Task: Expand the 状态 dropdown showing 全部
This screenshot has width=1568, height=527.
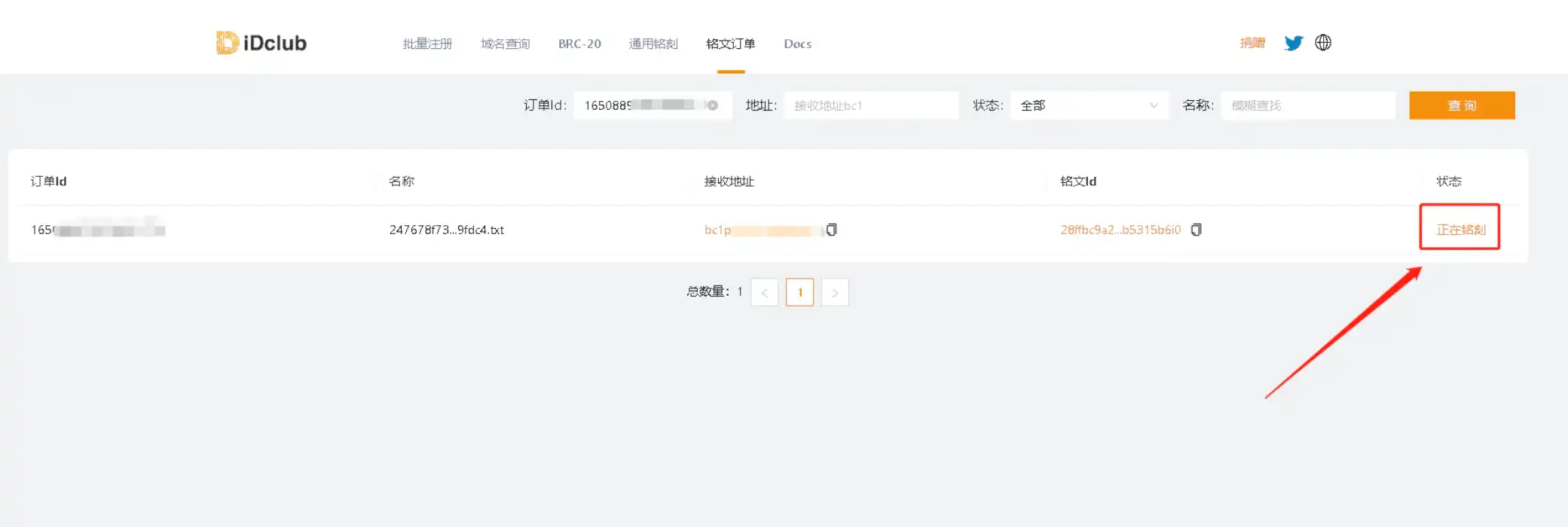Action: point(1089,105)
